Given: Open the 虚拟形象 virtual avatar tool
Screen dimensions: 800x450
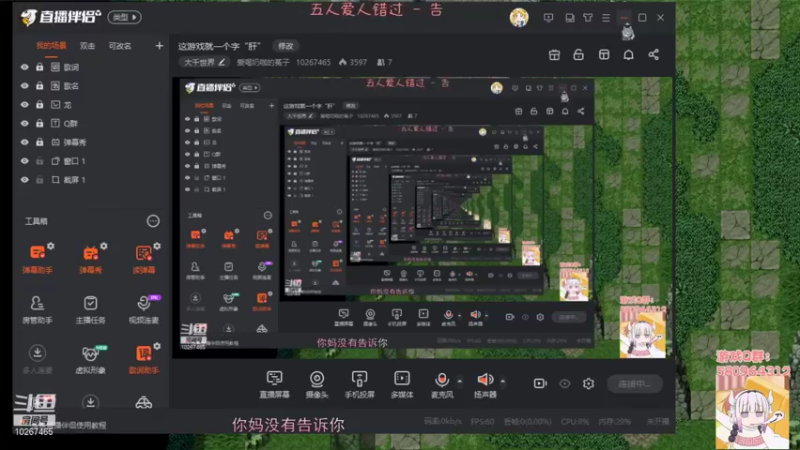Looking at the screenshot, I should coord(90,360).
